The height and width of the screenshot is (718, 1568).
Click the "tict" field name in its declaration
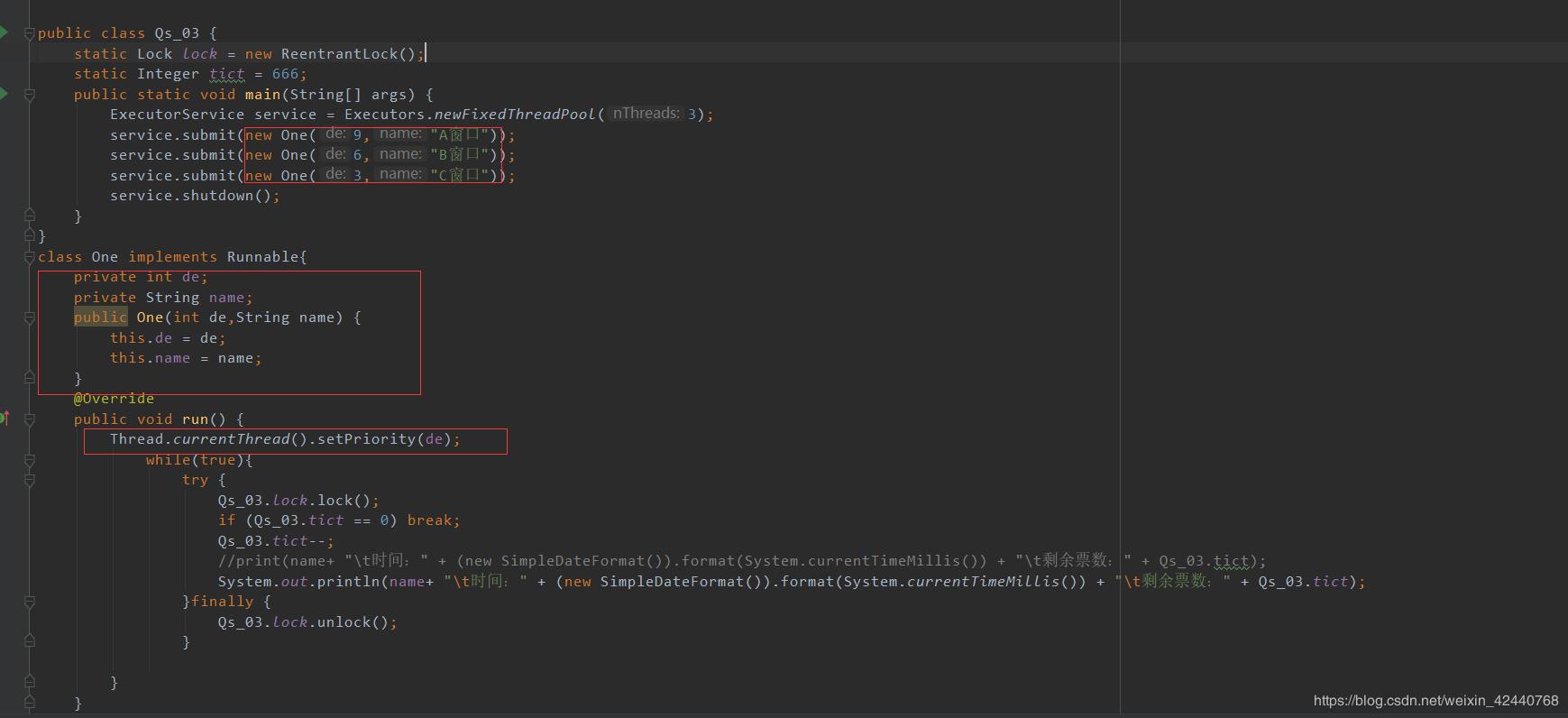click(x=226, y=74)
